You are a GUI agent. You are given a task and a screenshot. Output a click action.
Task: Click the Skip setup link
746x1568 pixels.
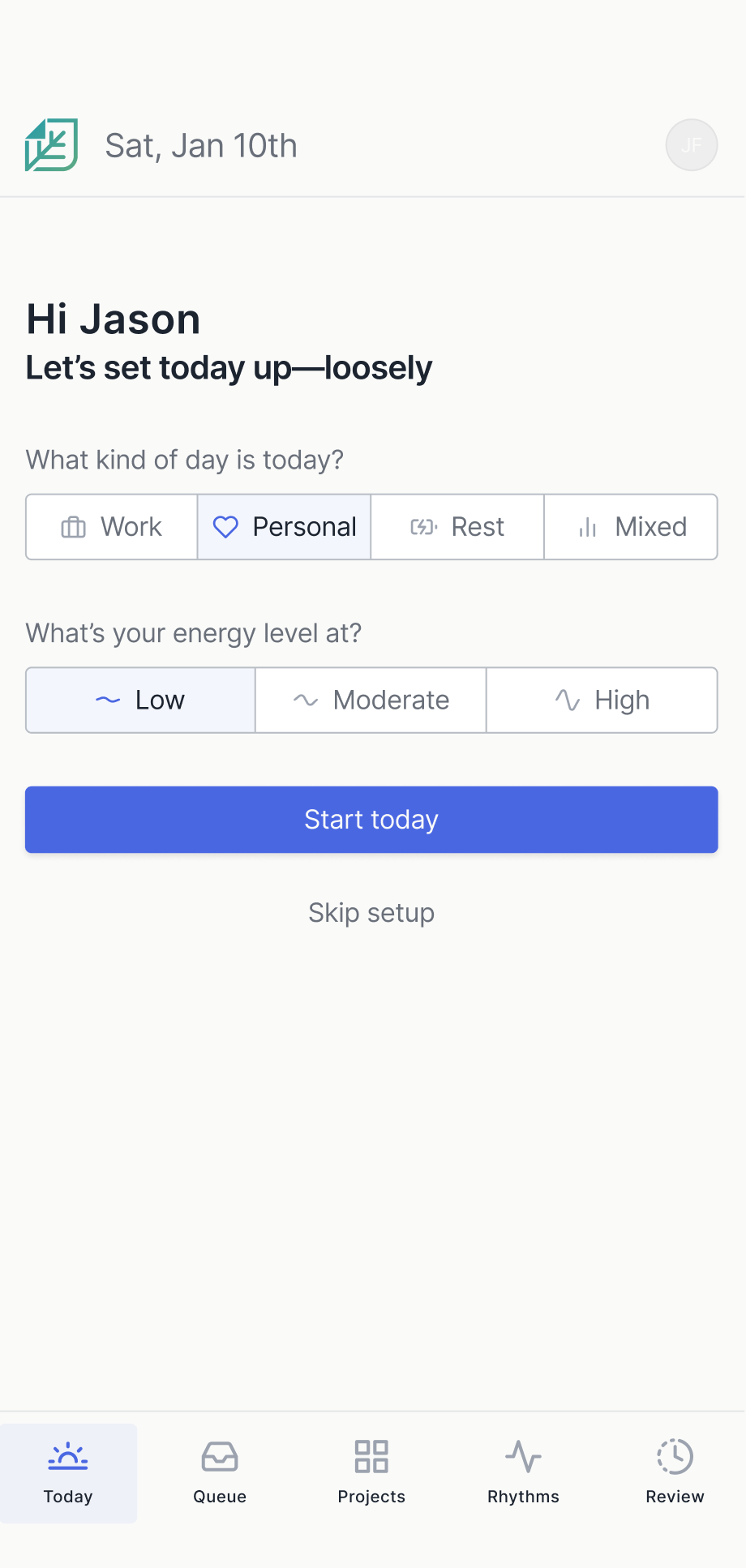click(x=371, y=913)
